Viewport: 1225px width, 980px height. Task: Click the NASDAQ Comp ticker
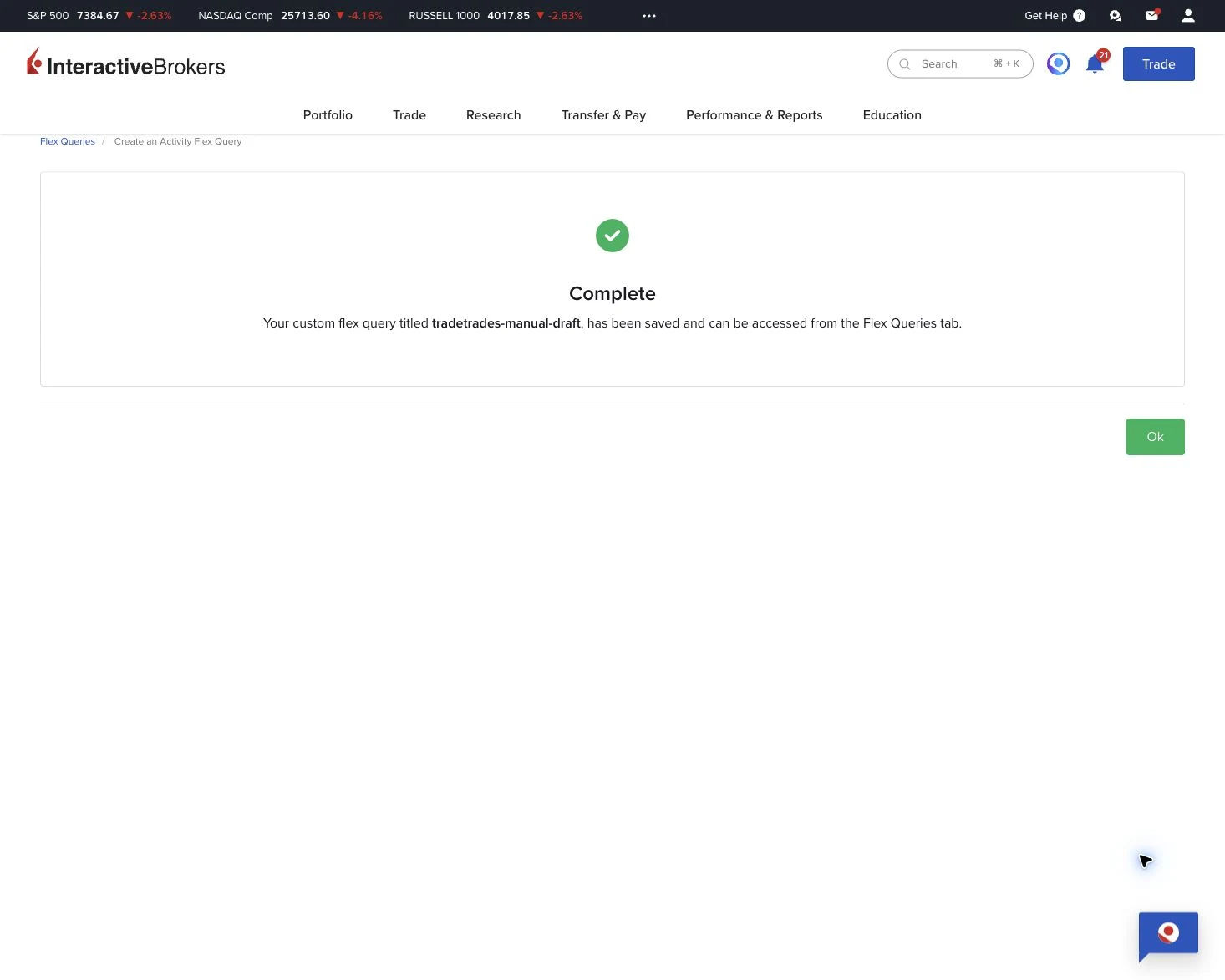290,16
